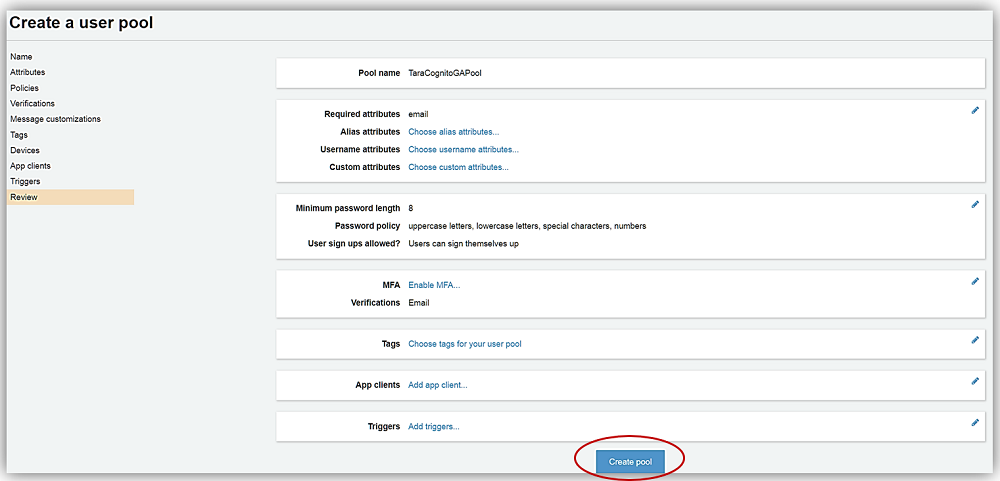The width and height of the screenshot is (1000, 481).
Task: Navigate to Message customizations step
Action: (55, 119)
